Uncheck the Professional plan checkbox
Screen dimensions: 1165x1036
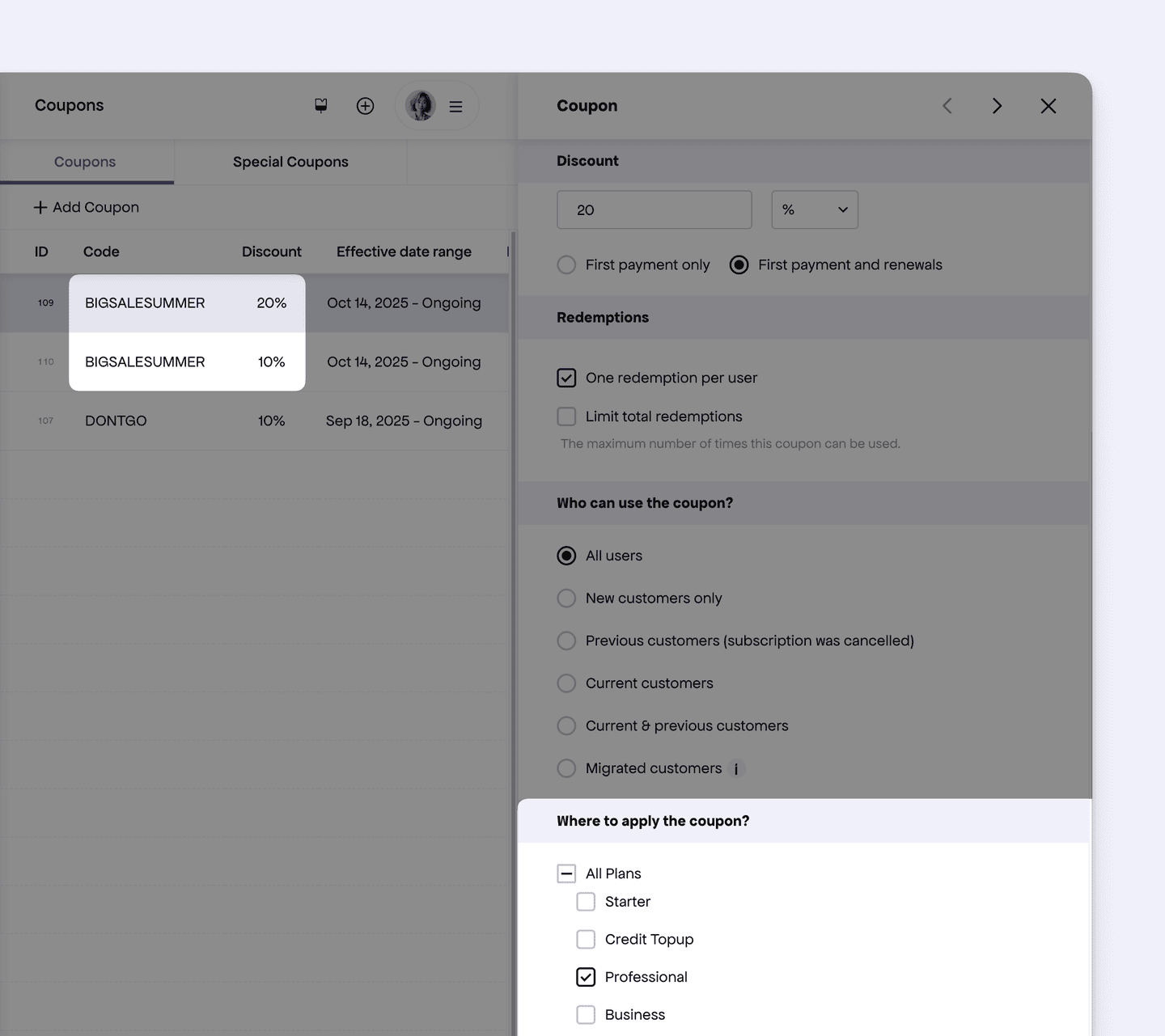(586, 977)
